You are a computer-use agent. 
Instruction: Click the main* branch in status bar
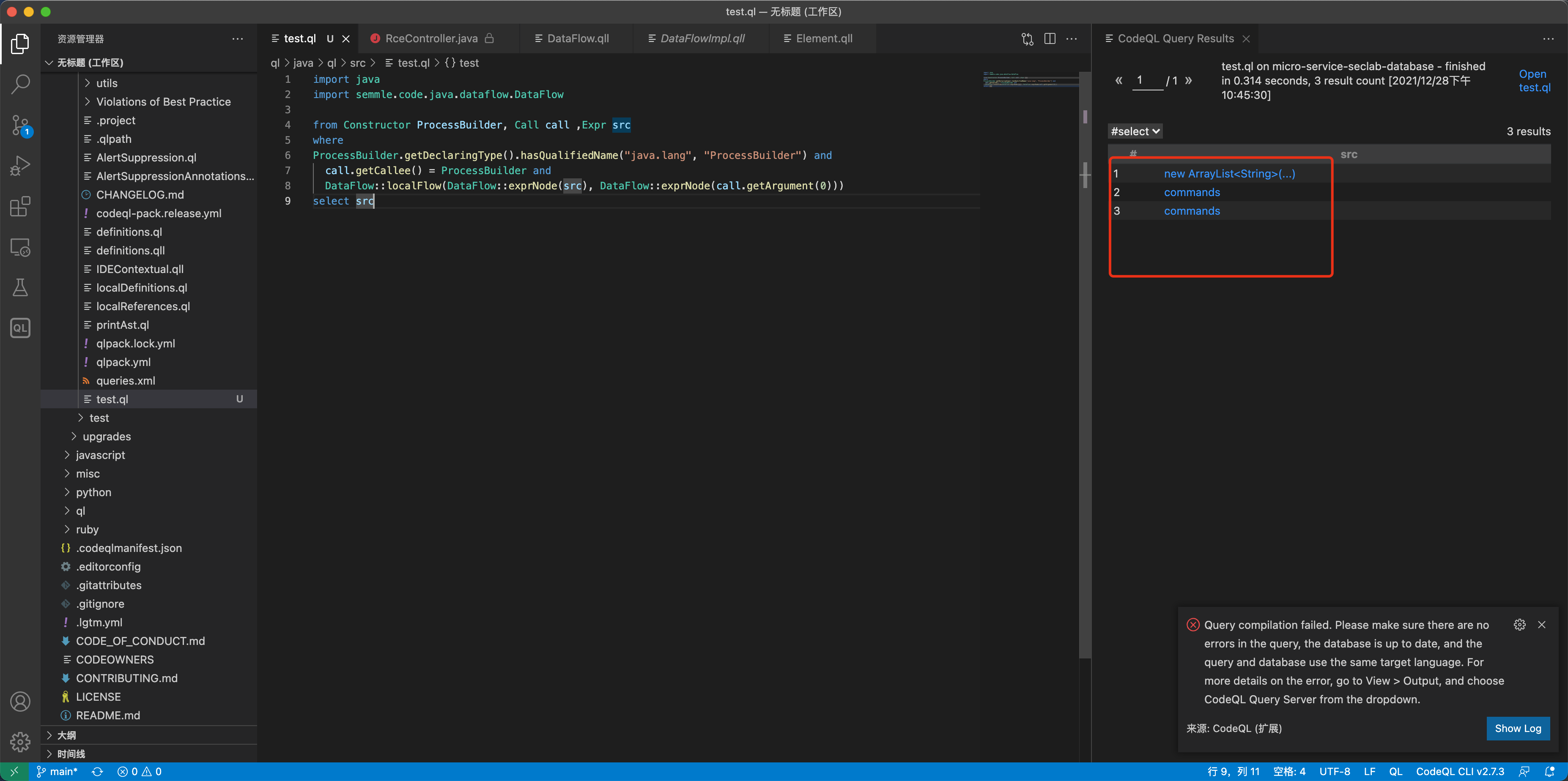point(57,771)
